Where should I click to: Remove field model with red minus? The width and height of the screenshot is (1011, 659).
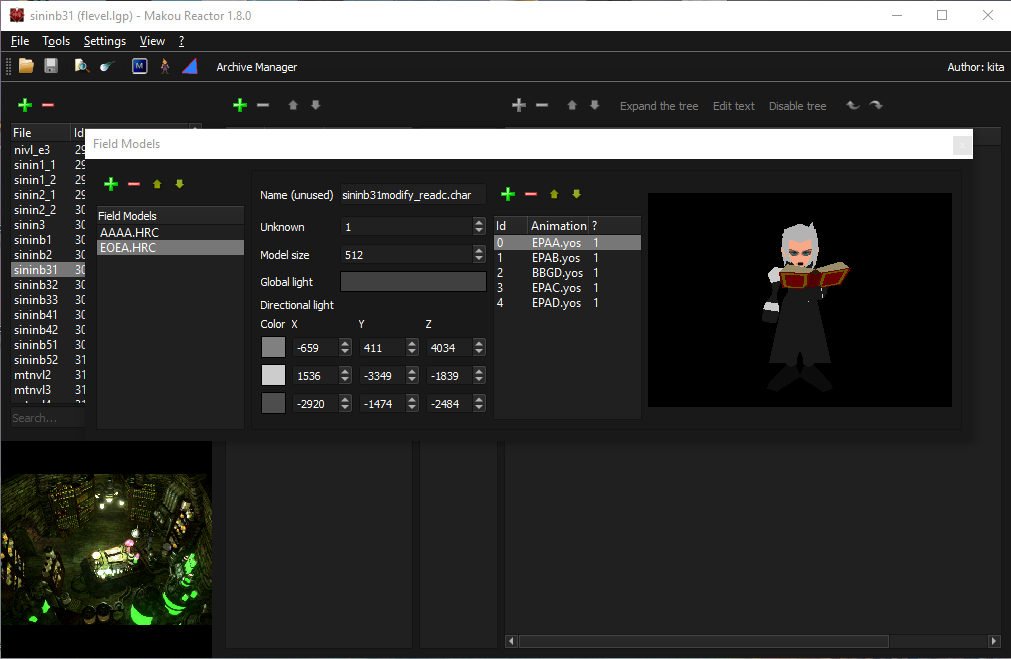pos(134,184)
